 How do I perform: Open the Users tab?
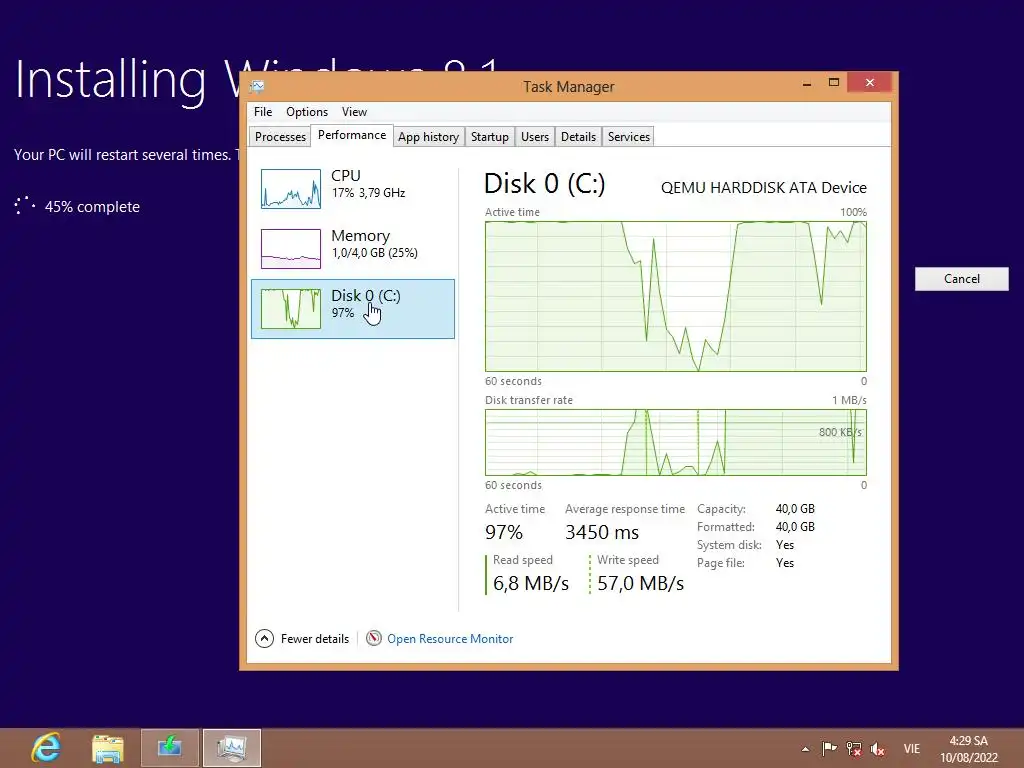click(535, 136)
